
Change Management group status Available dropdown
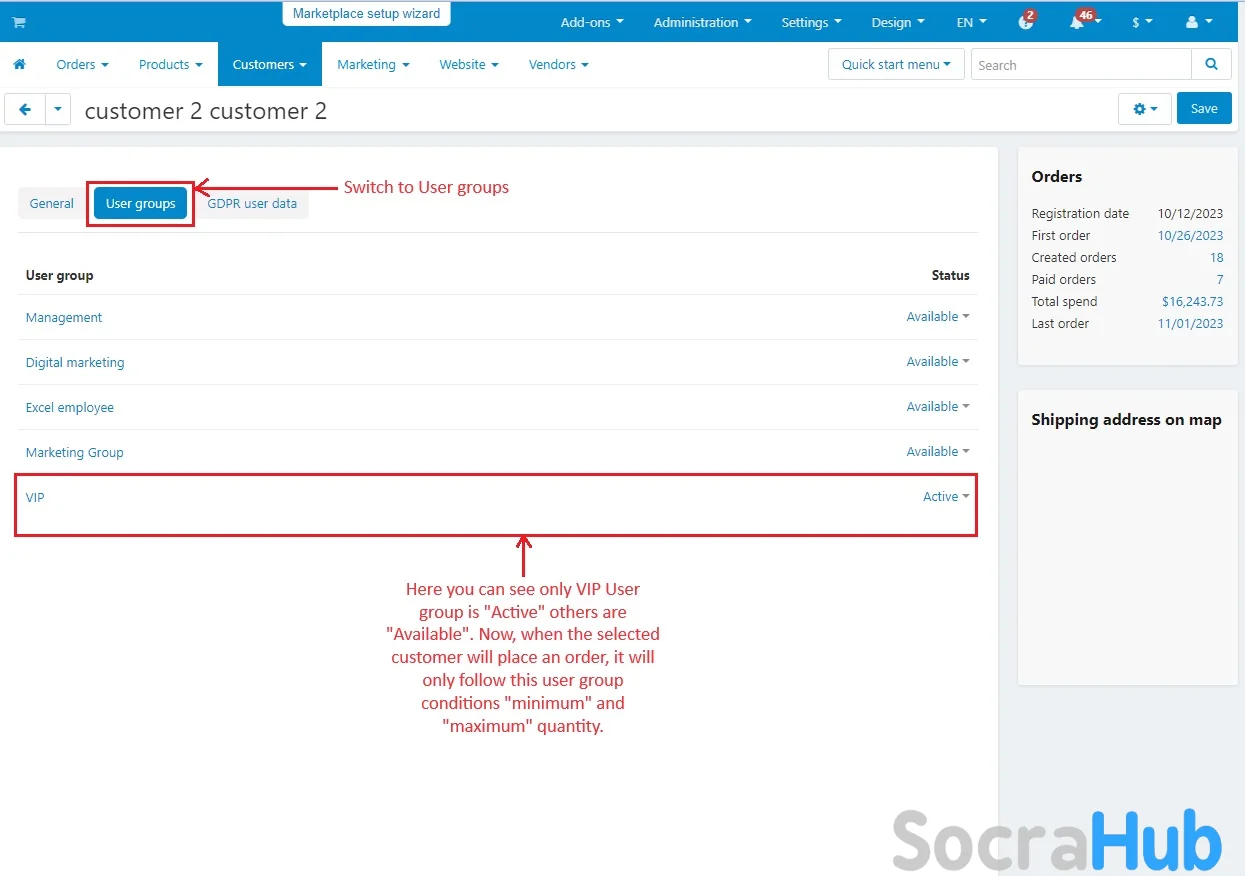[938, 316]
